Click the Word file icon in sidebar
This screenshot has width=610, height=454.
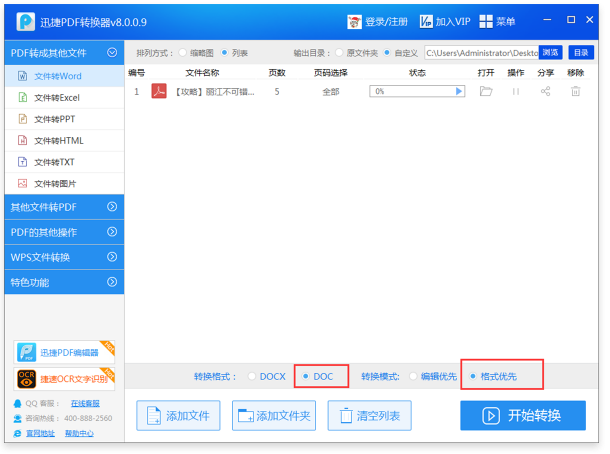tap(23, 76)
